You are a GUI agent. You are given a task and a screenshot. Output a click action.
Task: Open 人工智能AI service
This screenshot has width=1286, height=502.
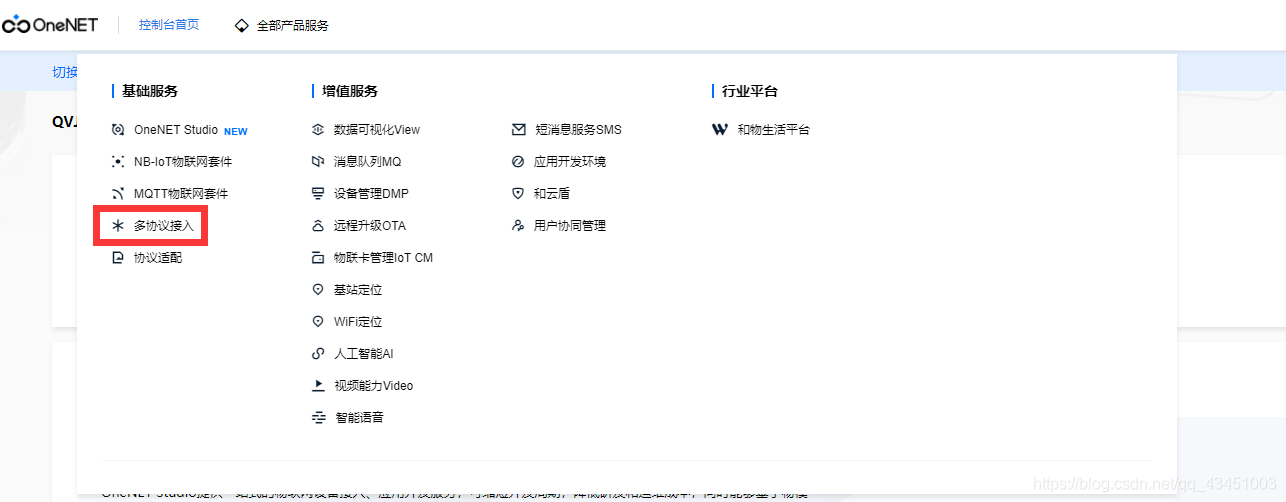tap(364, 354)
